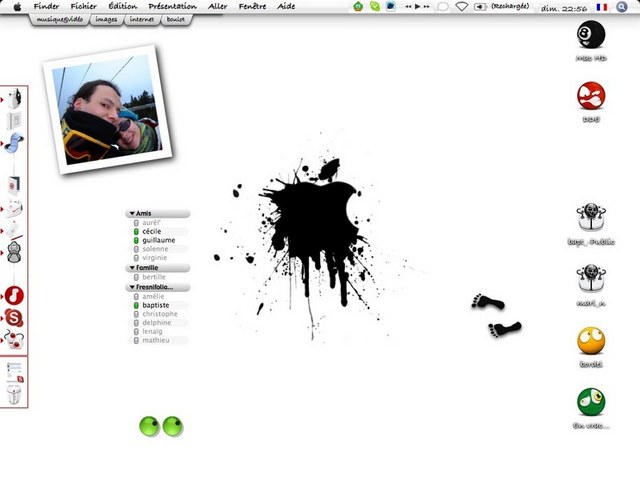Select the musique/video tab
This screenshot has height=480, width=640.
(59, 19)
